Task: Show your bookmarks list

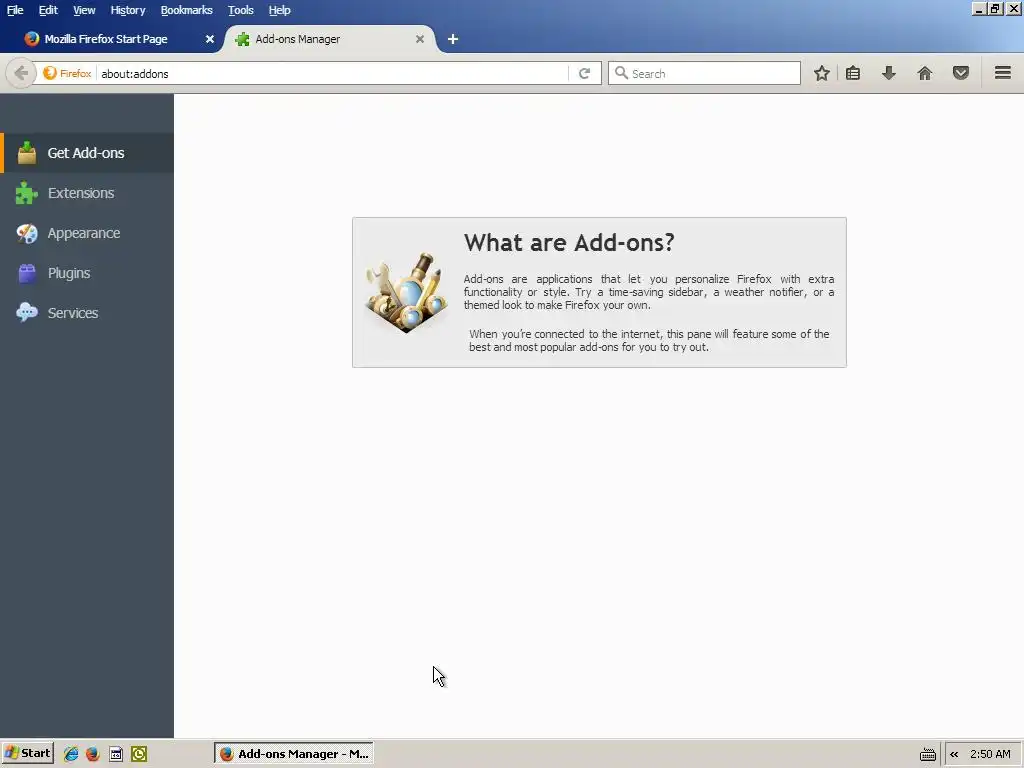Action: coord(853,73)
